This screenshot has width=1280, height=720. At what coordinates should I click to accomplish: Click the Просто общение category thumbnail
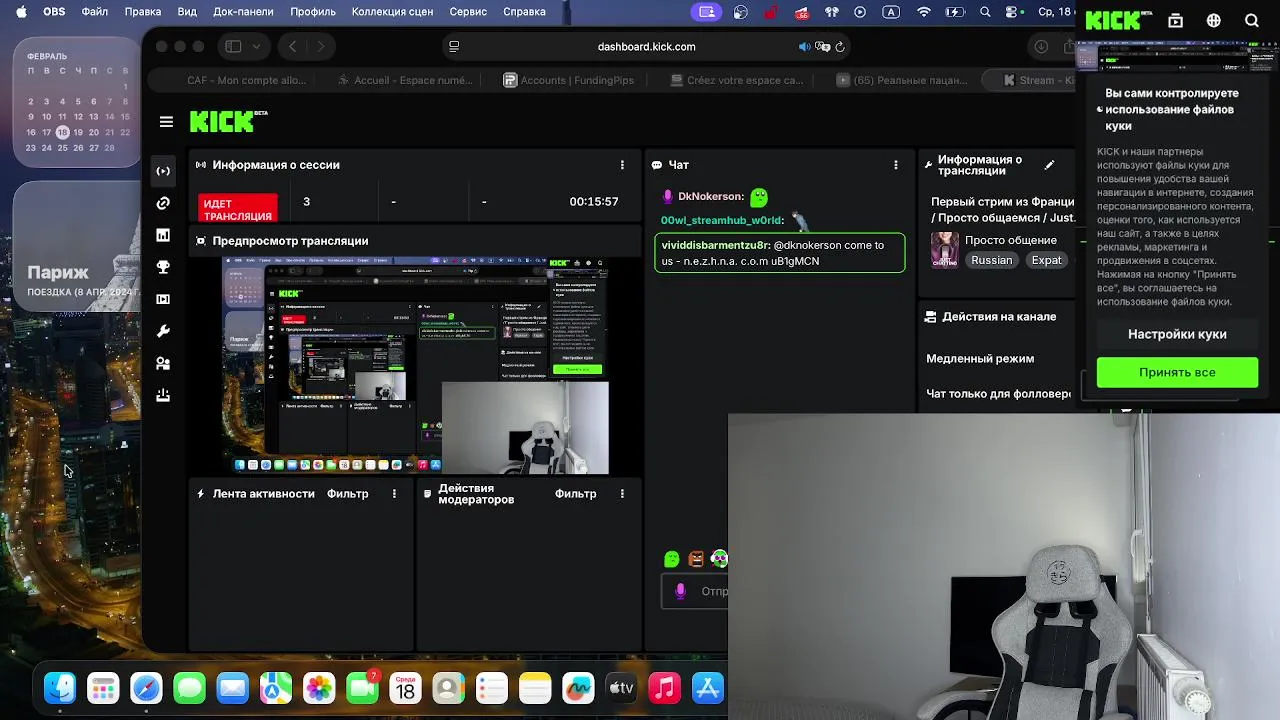pos(945,250)
